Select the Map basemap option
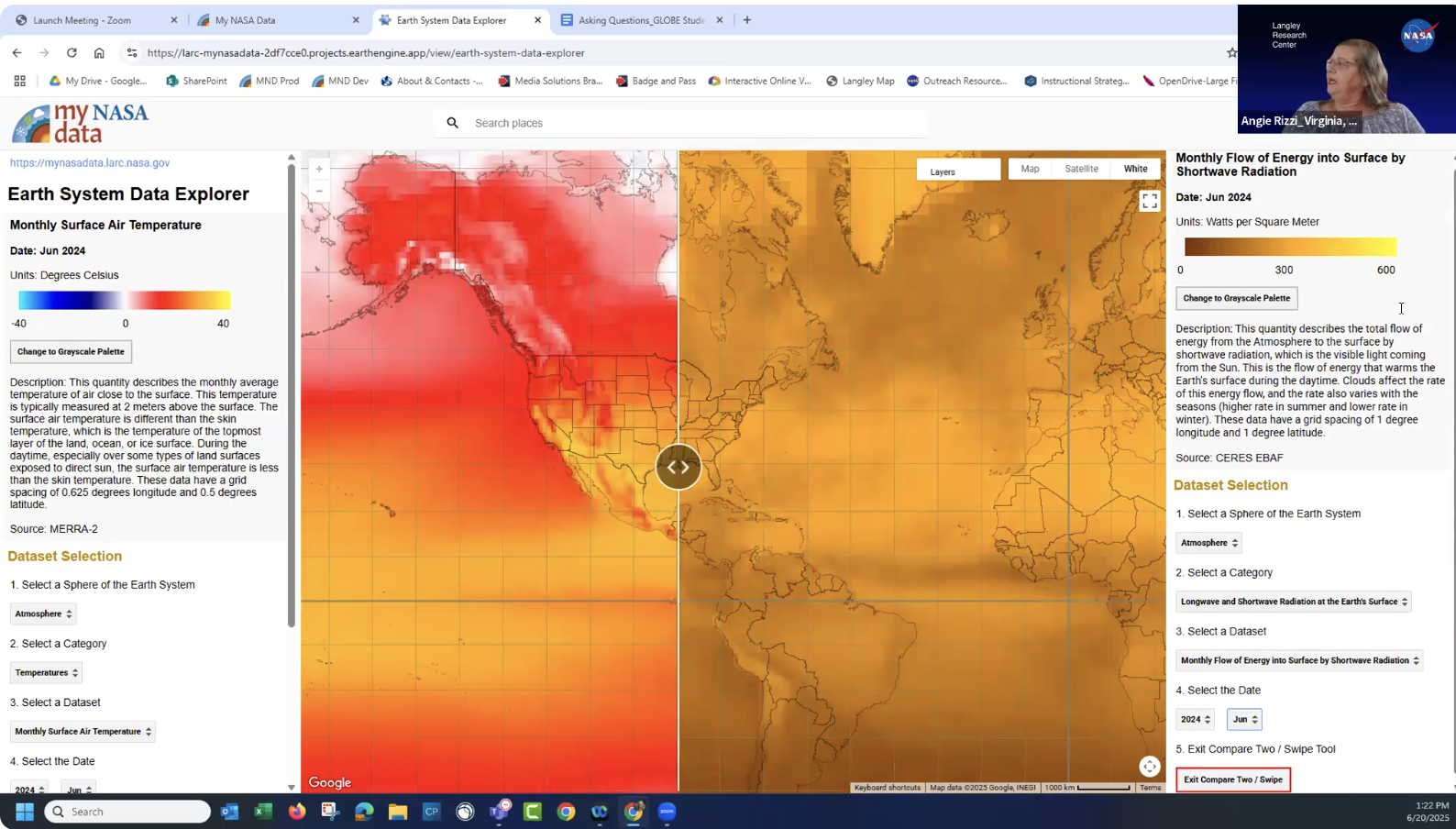This screenshot has width=1456, height=829. (1031, 169)
